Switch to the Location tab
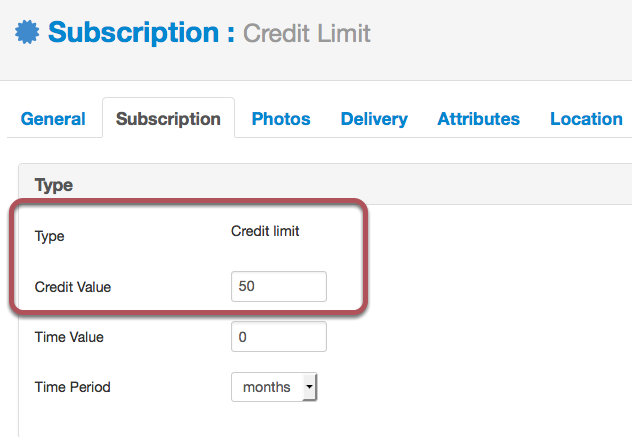 (586, 119)
